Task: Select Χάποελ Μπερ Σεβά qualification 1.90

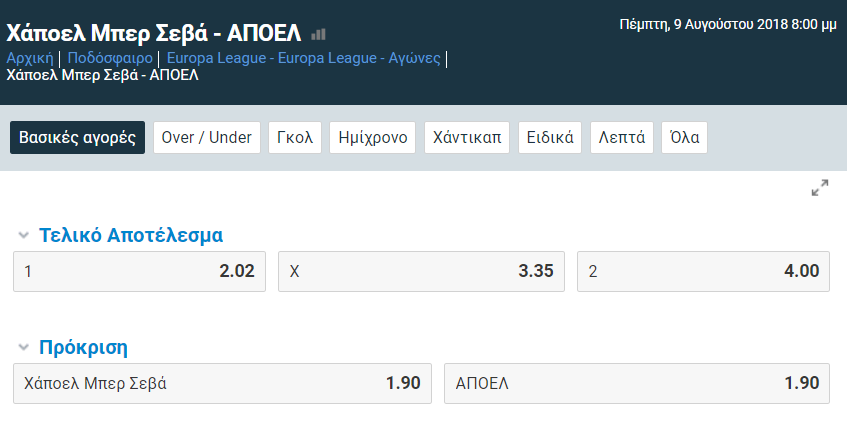Action: tap(223, 383)
